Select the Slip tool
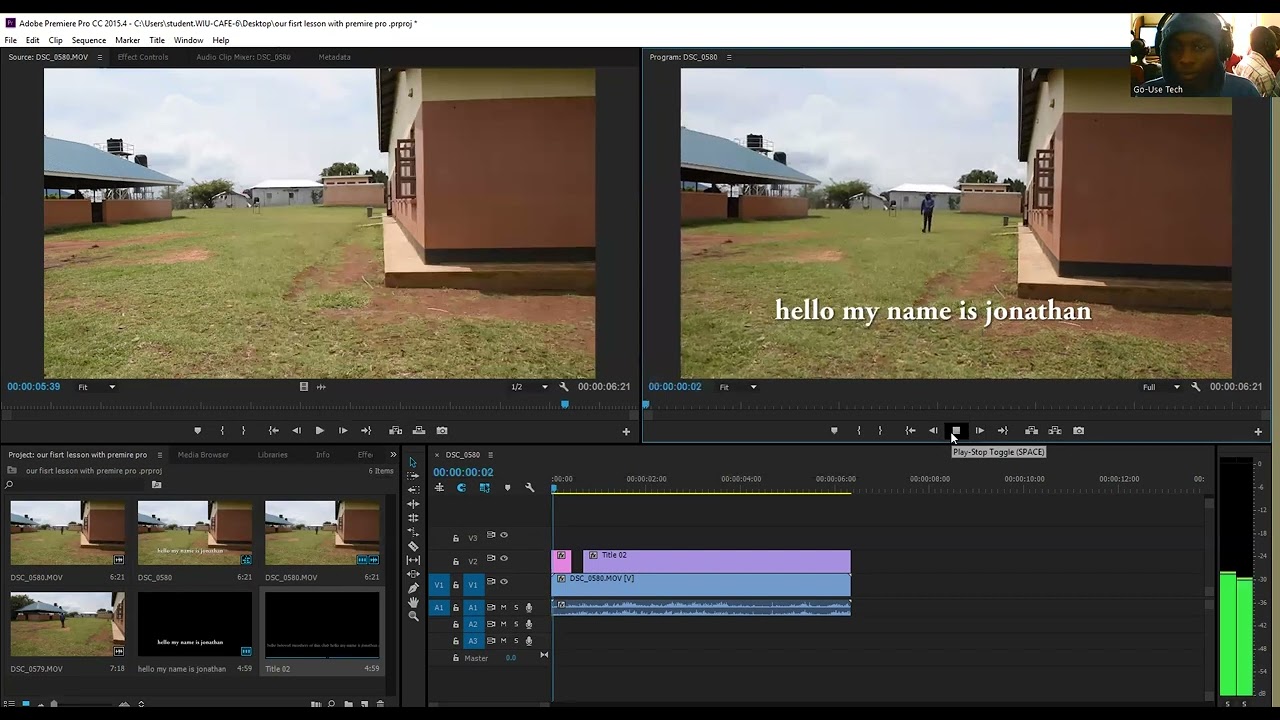This screenshot has width=1280, height=720. 413,560
